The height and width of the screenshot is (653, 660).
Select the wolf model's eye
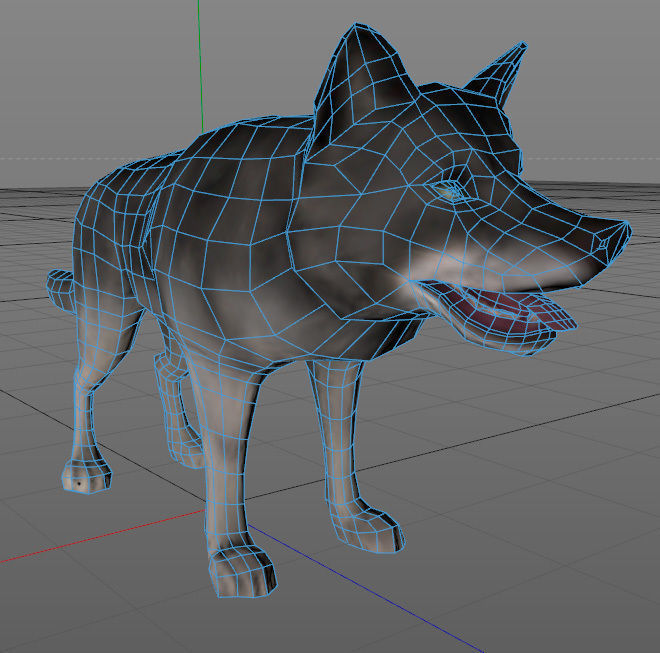(x=450, y=192)
